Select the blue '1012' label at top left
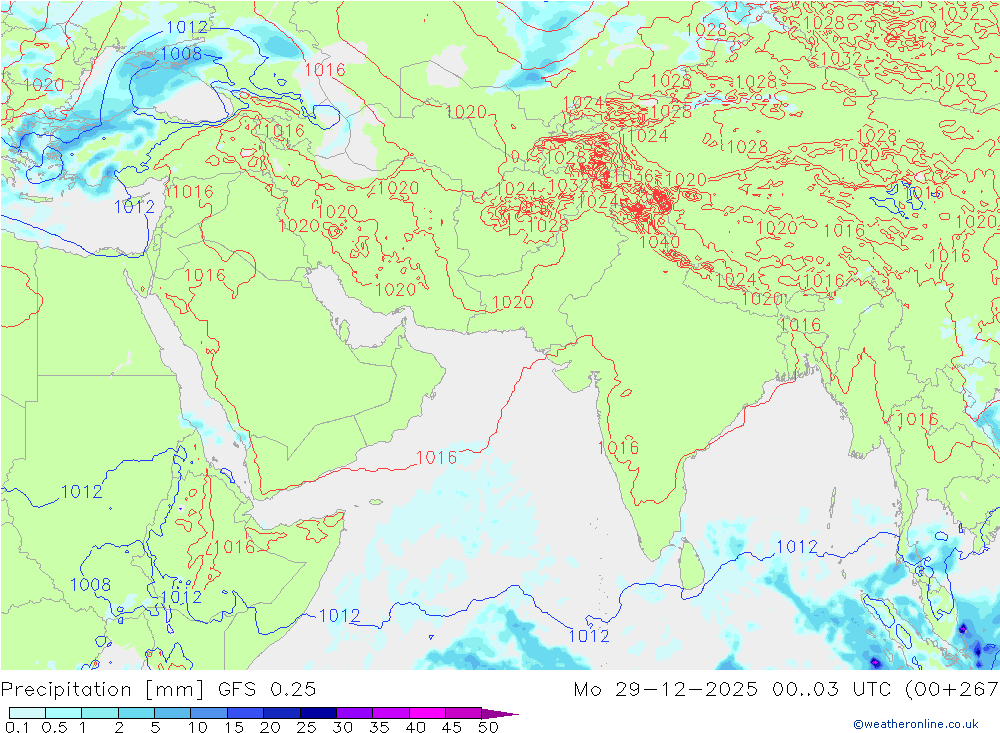The height and width of the screenshot is (733, 1000). [187, 27]
